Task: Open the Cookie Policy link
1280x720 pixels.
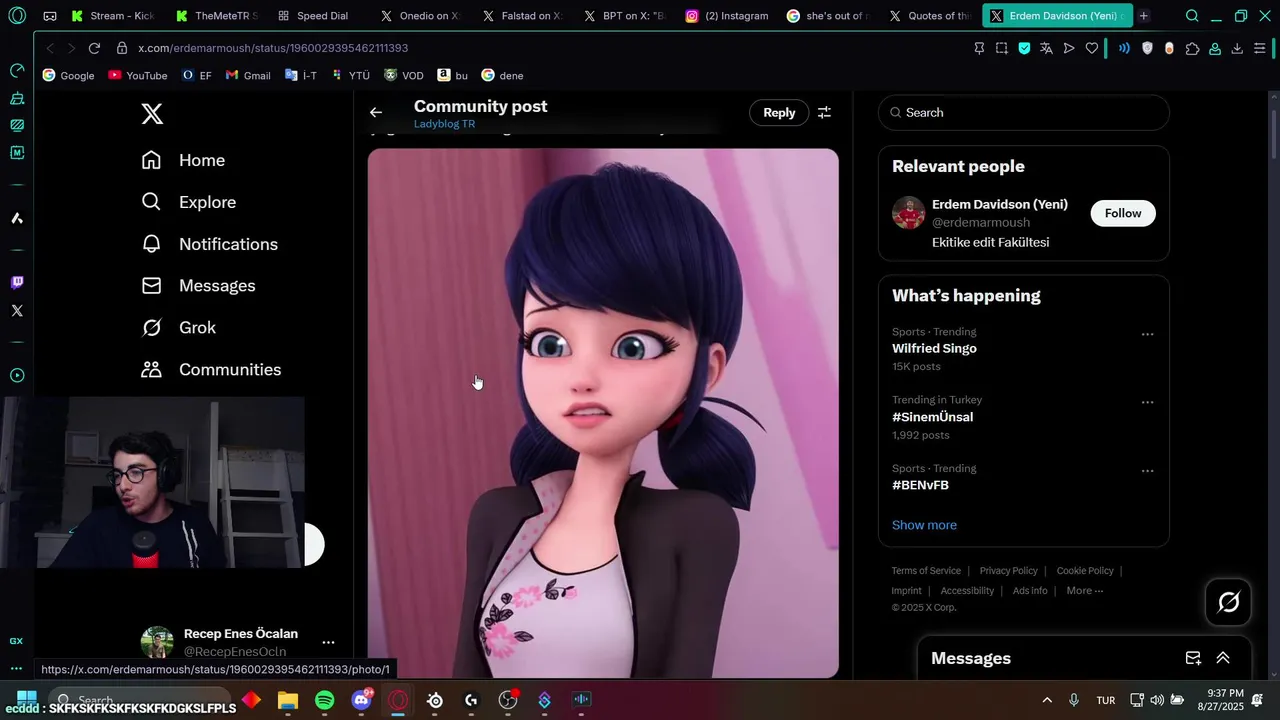Action: [1085, 571]
